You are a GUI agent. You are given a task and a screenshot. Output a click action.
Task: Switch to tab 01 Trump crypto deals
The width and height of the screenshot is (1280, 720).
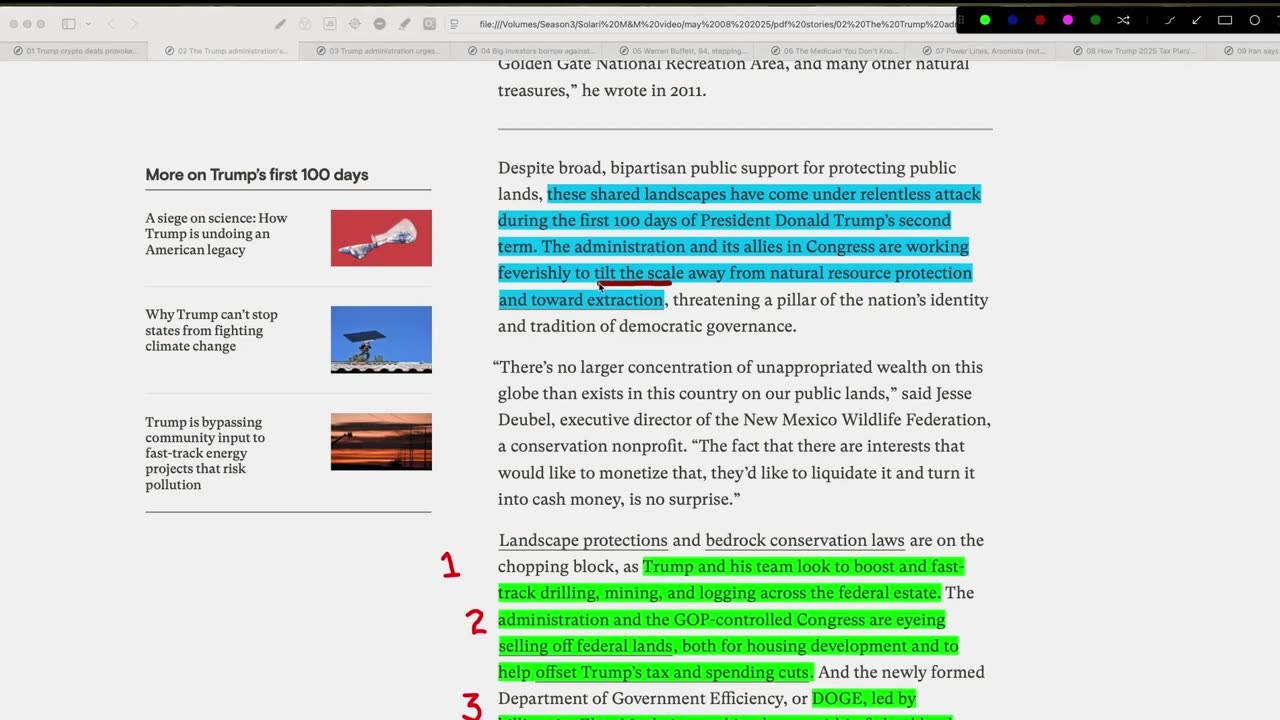pos(74,50)
